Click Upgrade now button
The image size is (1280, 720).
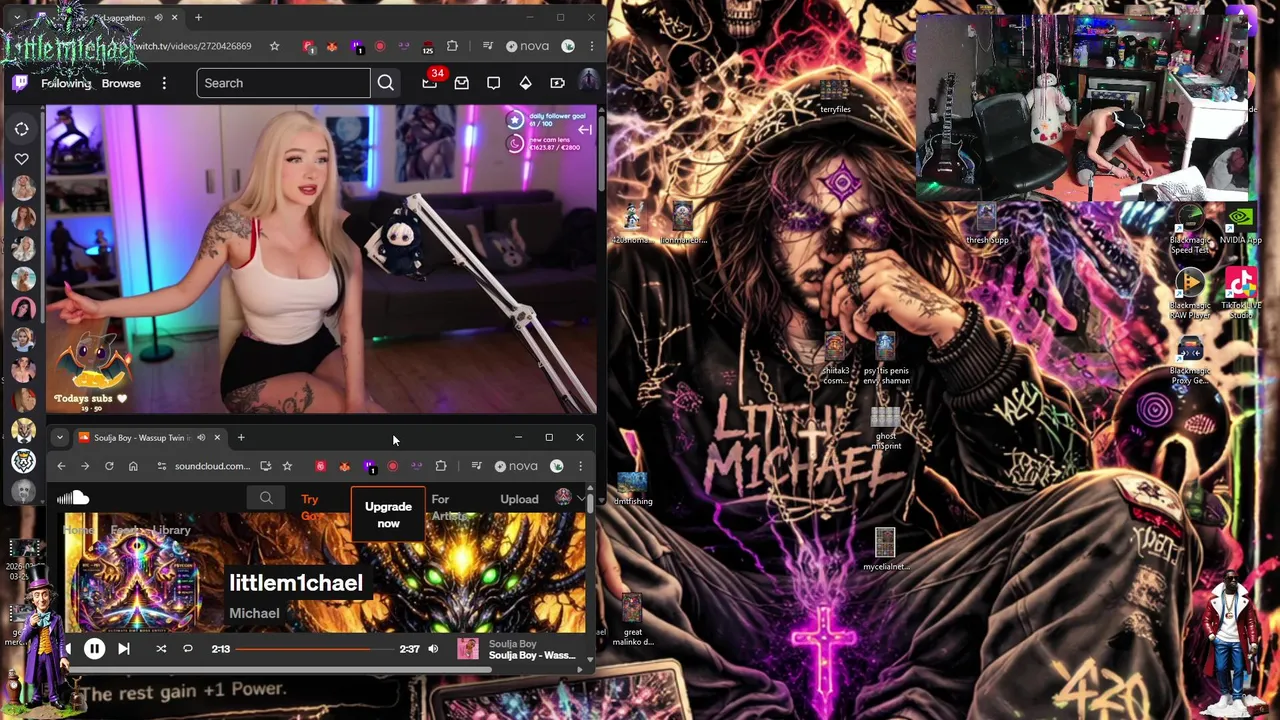coord(388,514)
